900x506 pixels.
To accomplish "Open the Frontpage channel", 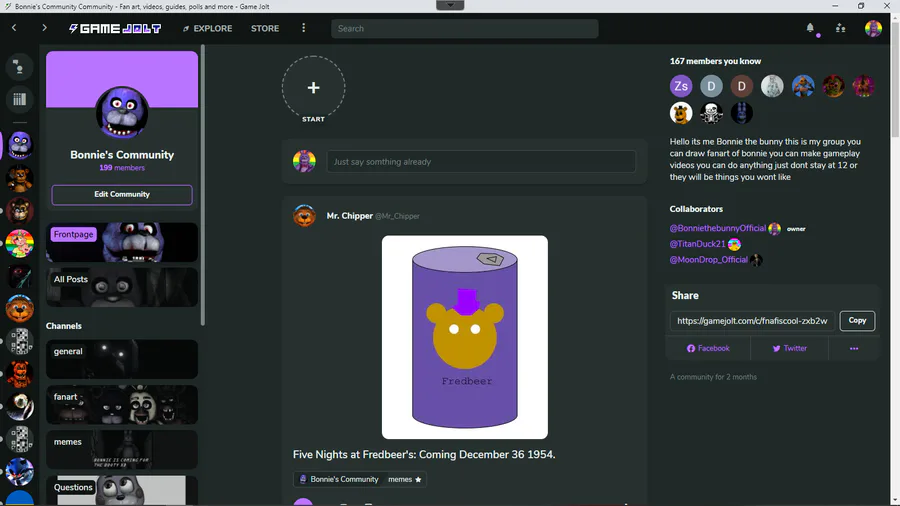I will tap(122, 242).
